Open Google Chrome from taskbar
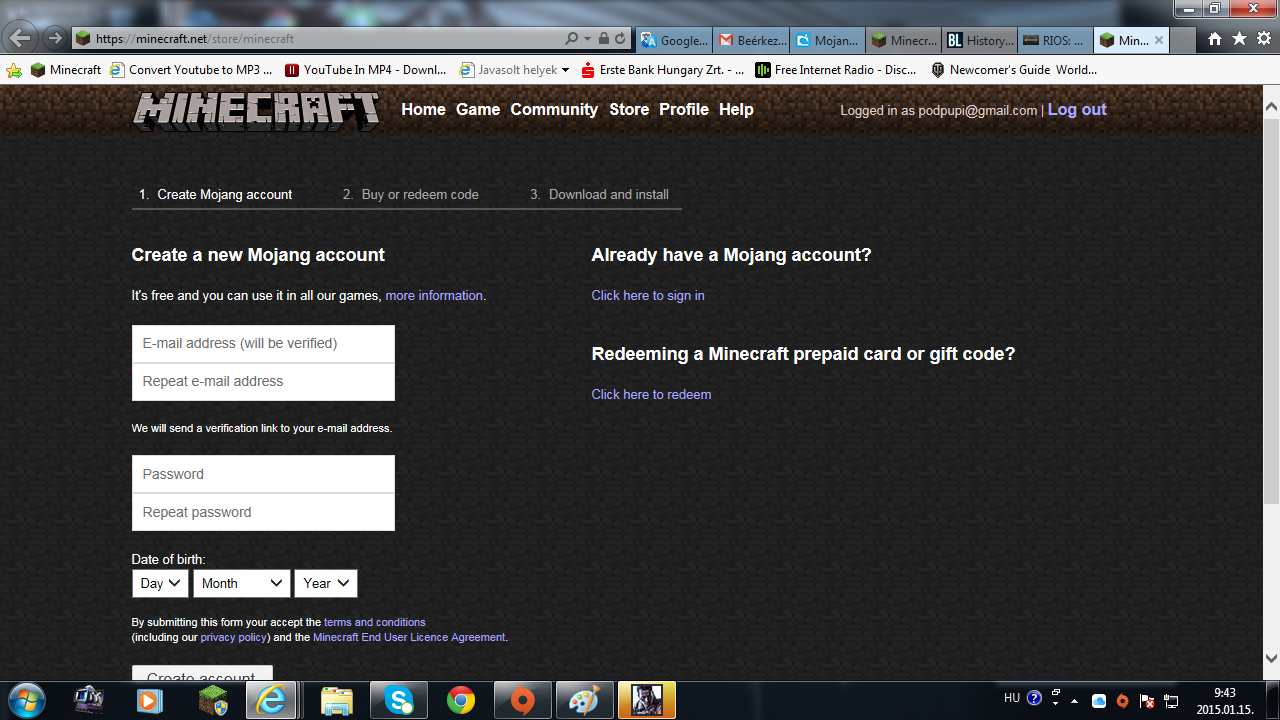Screen dimensions: 1280x720 pyautogui.click(x=461, y=701)
